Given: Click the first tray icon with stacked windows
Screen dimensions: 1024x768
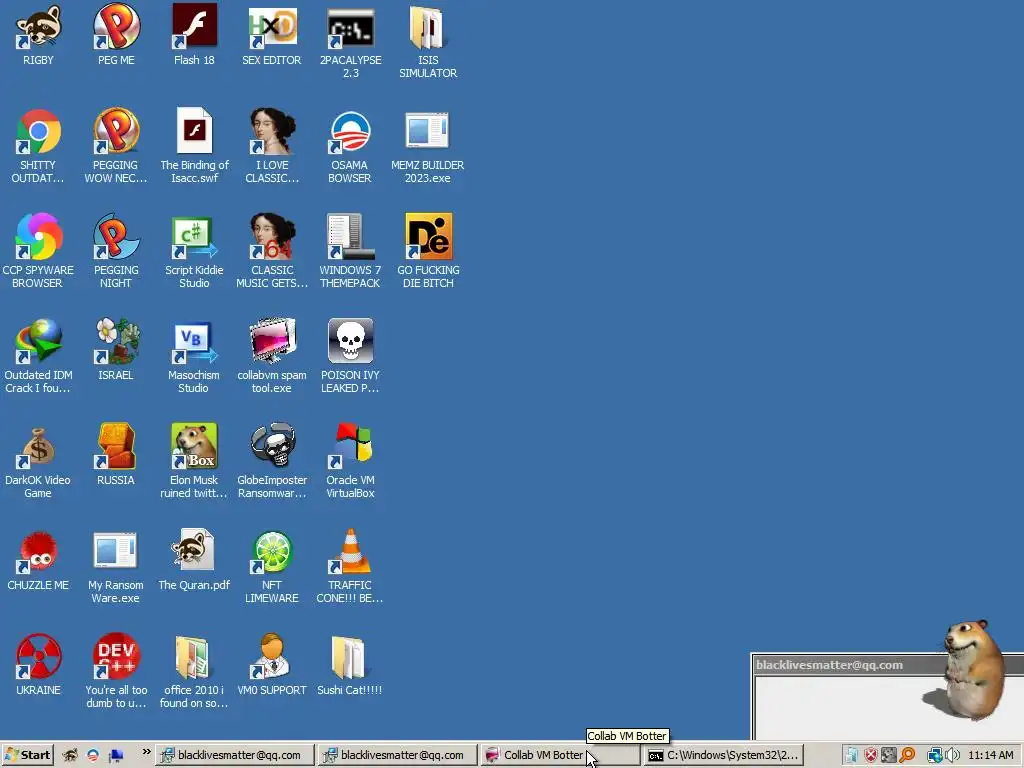Looking at the screenshot, I should coord(850,756).
